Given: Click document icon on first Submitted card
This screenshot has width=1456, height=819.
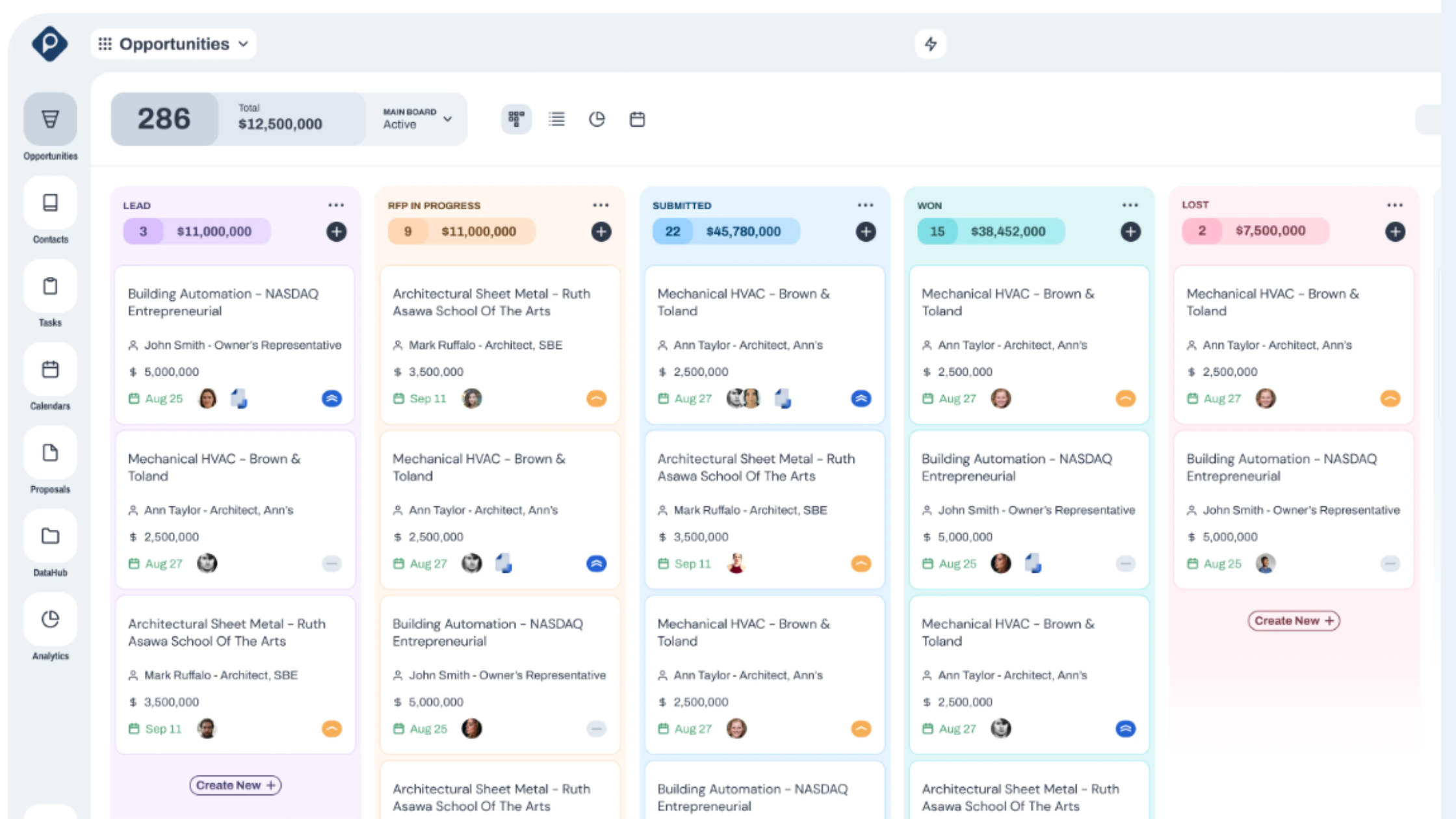Looking at the screenshot, I should coord(783,398).
